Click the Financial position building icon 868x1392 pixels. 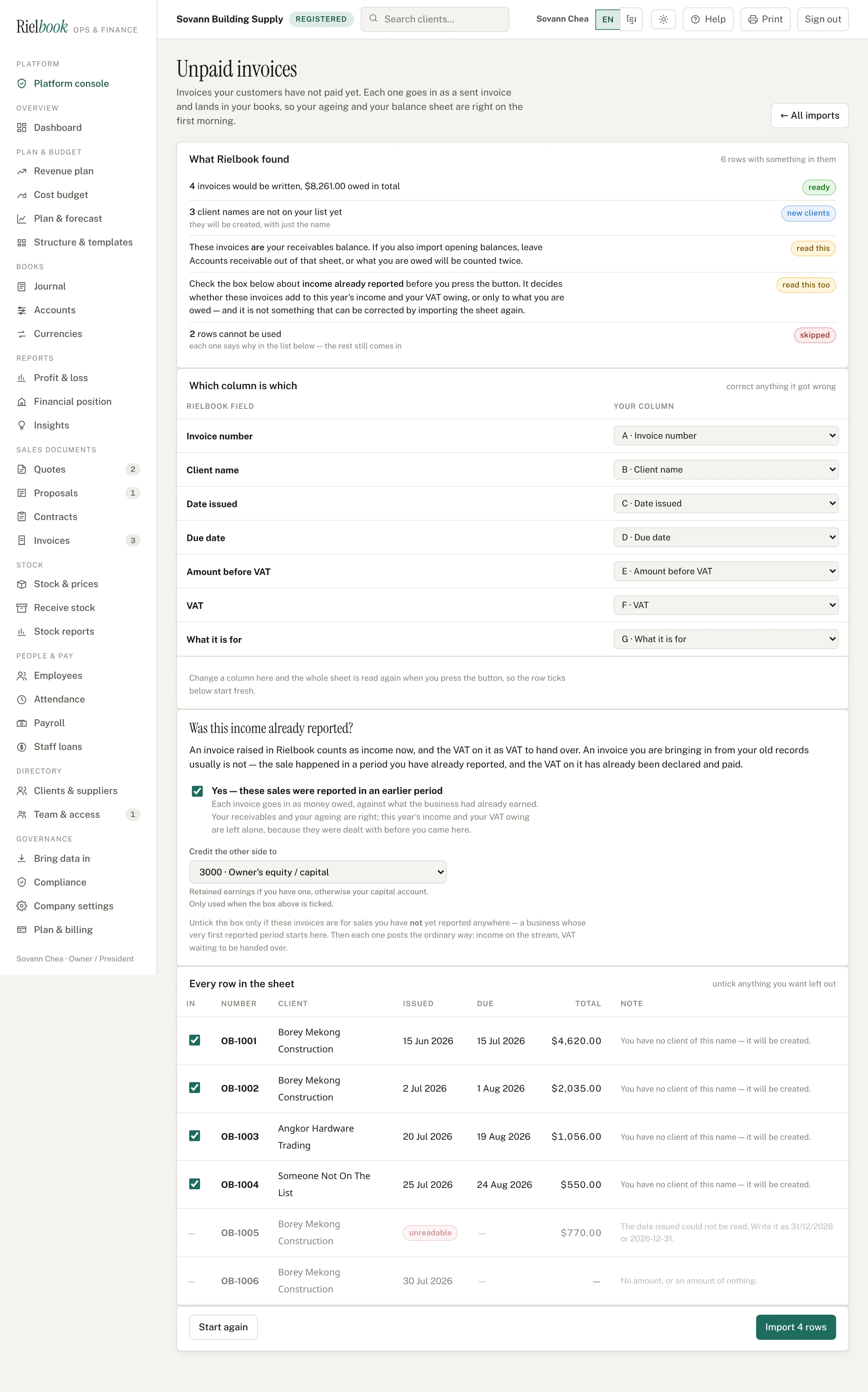coord(22,402)
